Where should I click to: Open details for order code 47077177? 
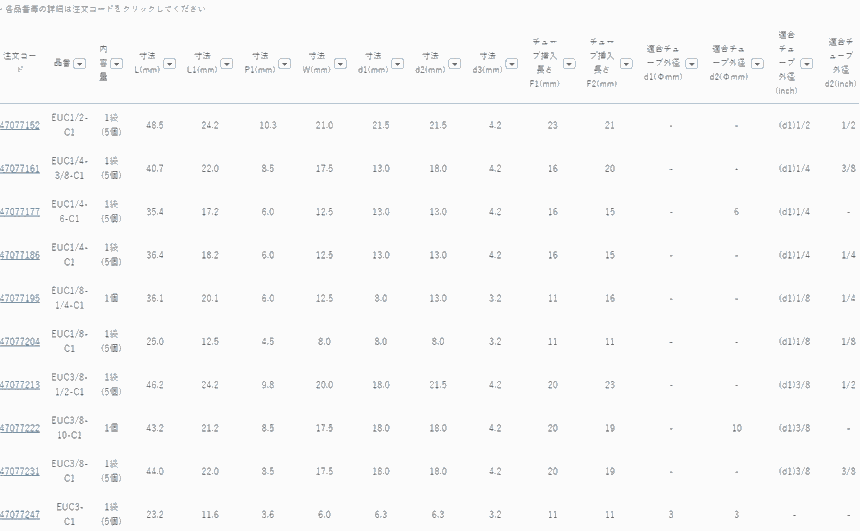pos(20,212)
